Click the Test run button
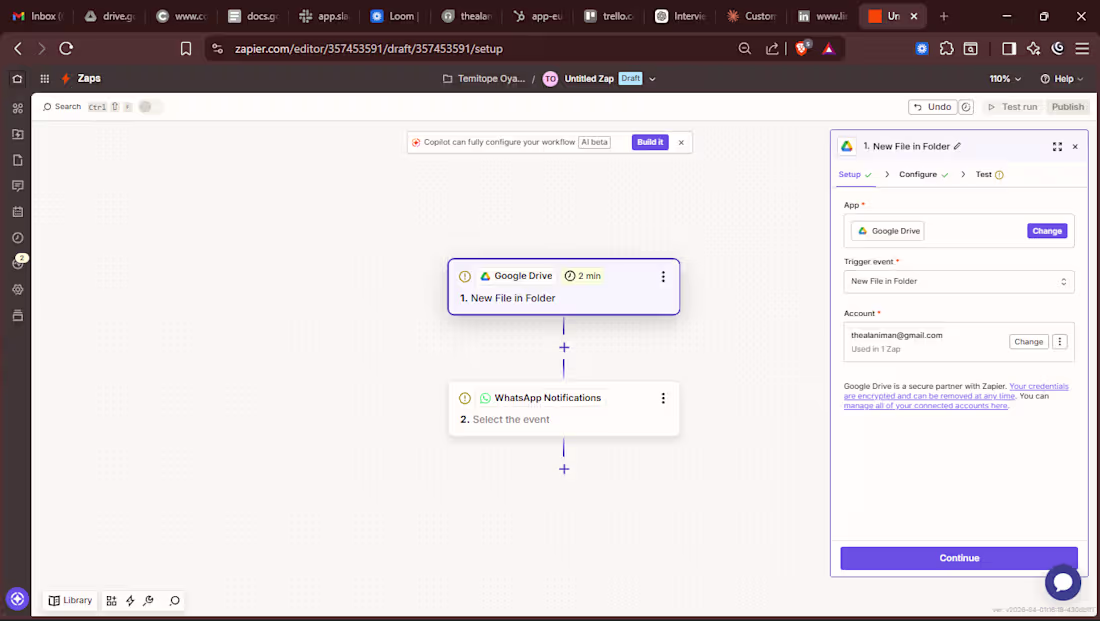1100x621 pixels. (1012, 107)
